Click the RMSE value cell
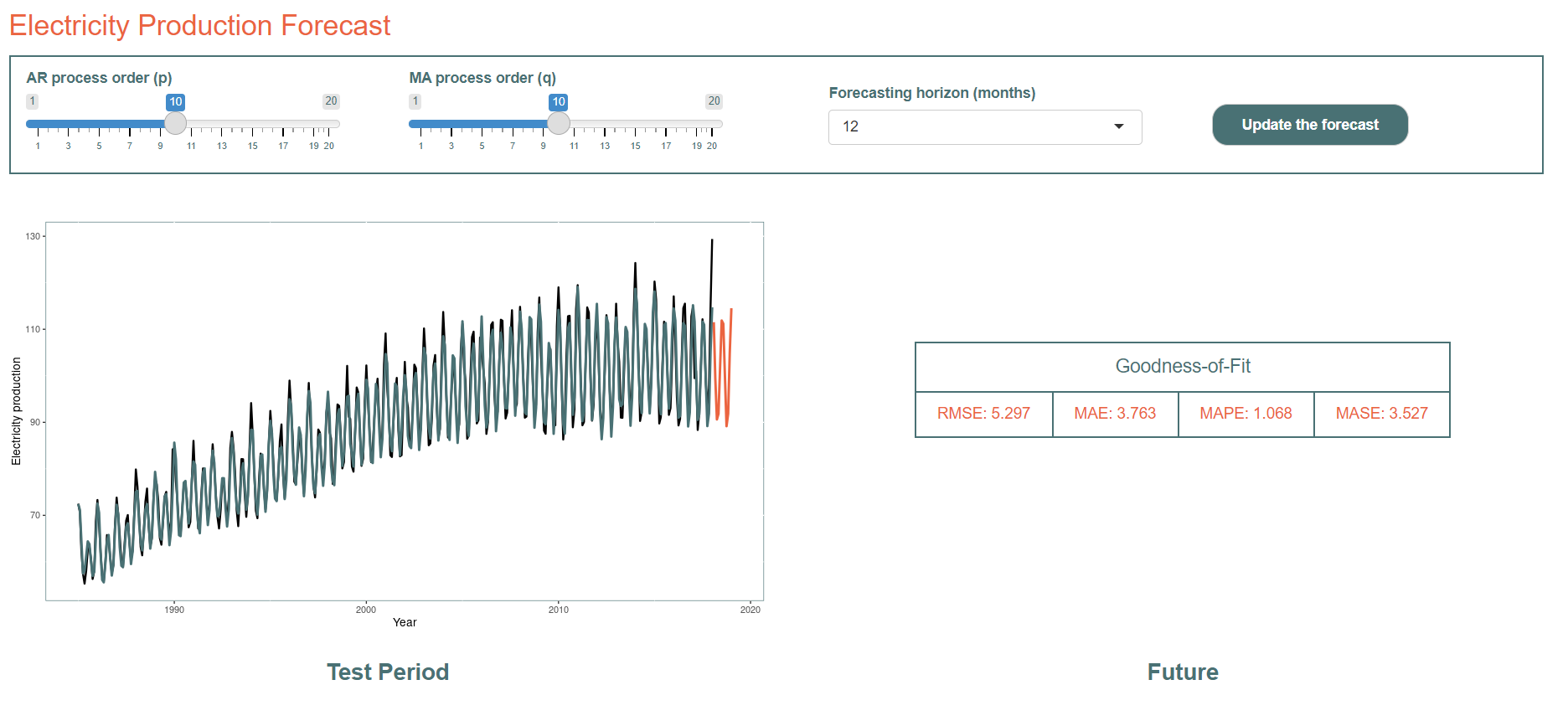Image resolution: width=1568 pixels, height=721 pixels. coord(983,414)
